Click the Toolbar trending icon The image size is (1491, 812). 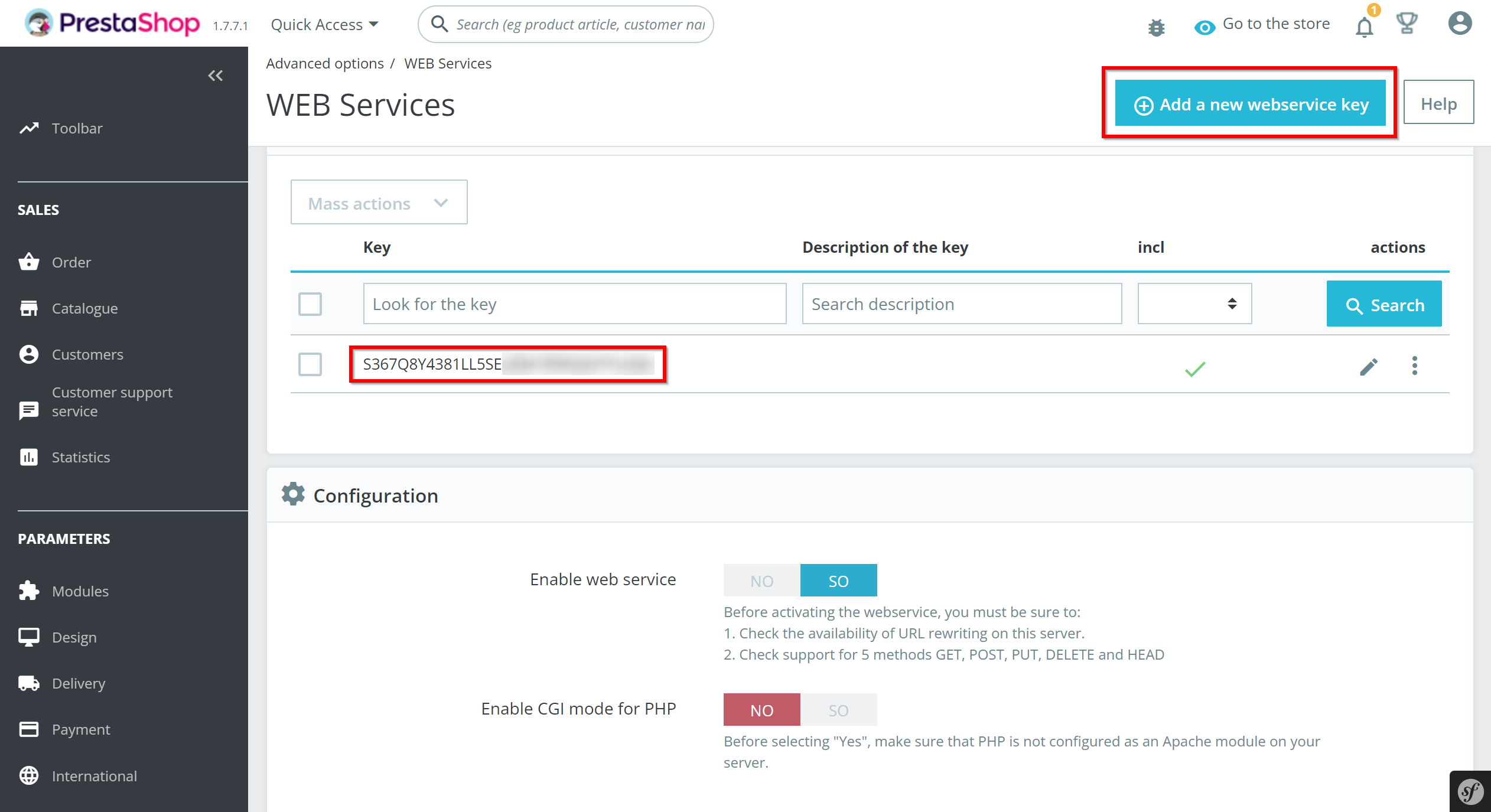click(x=29, y=128)
